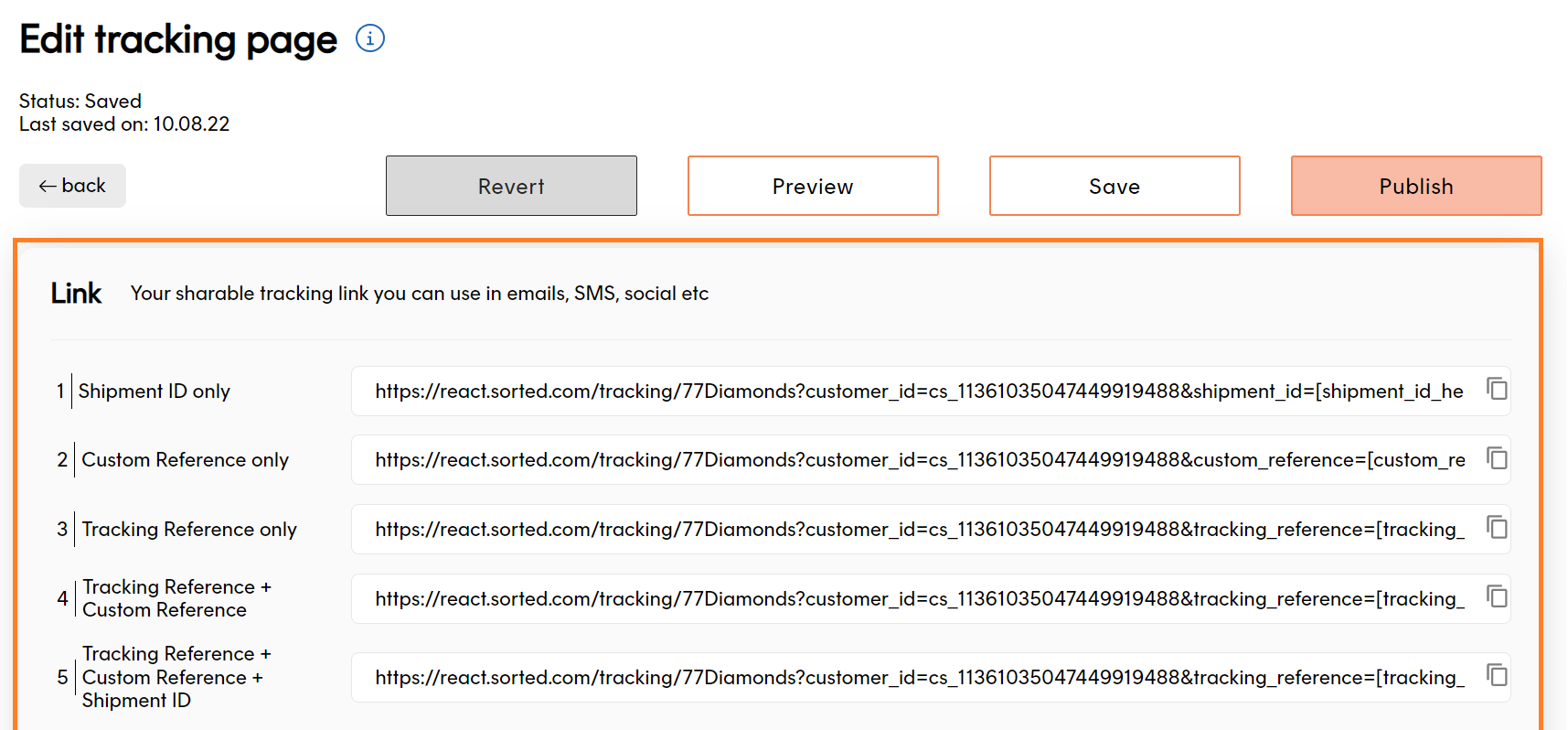Copy link number 4 using its copy icon

tap(1497, 596)
